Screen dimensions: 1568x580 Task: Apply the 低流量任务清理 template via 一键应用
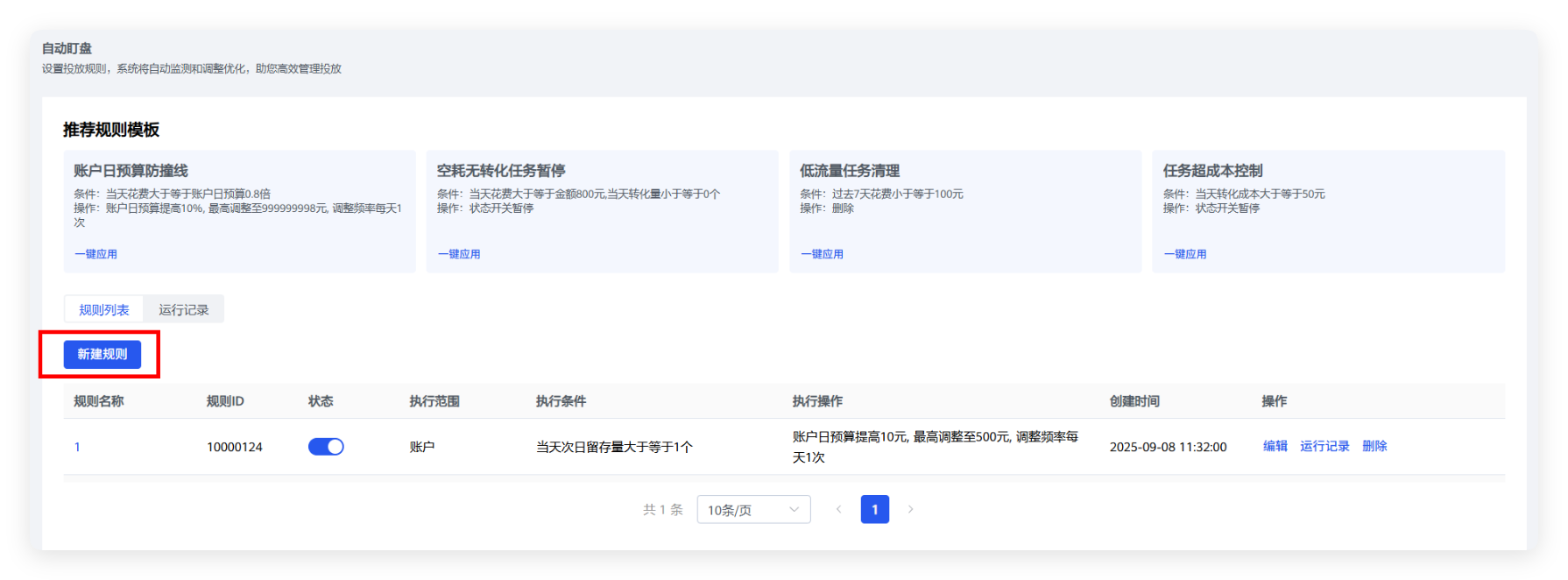point(822,254)
